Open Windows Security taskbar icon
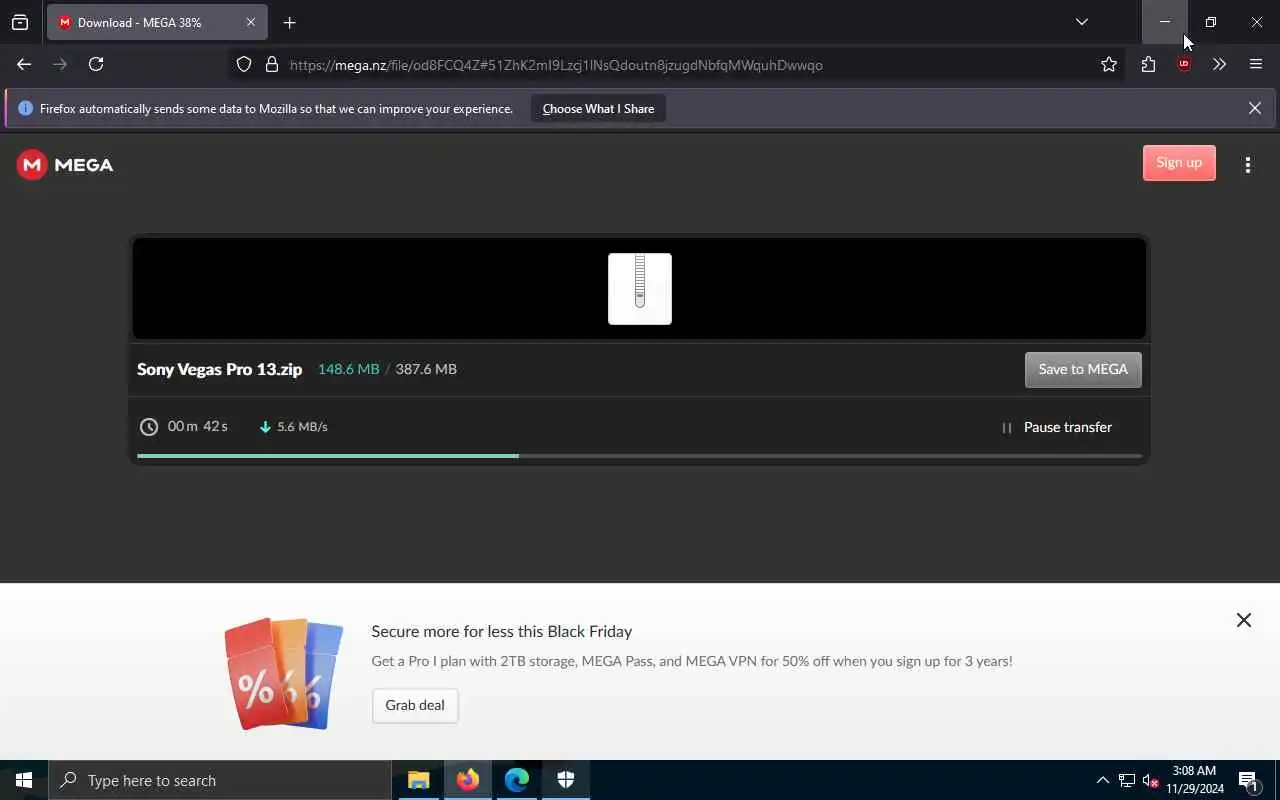 tap(566, 780)
